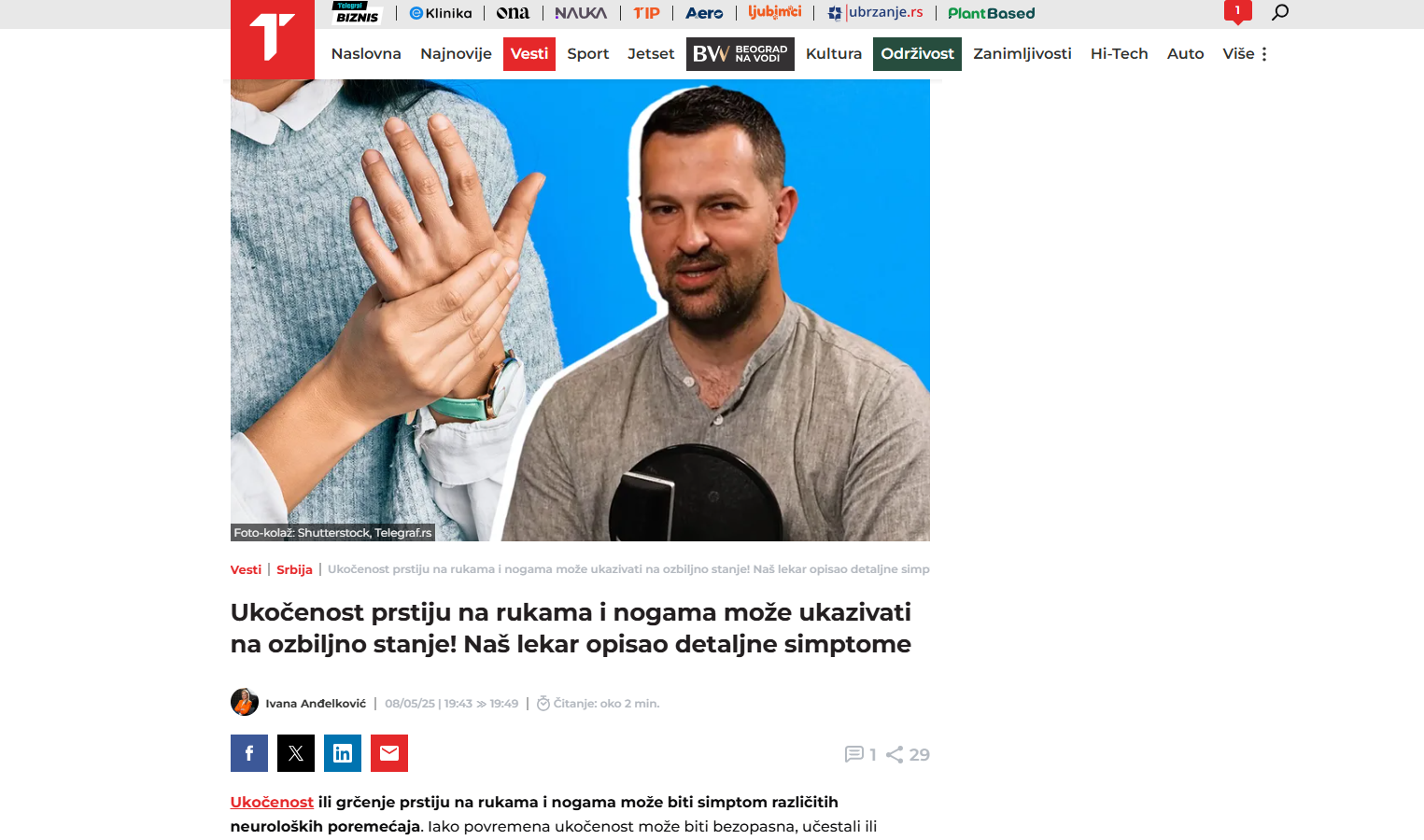
Task: Share article on X
Action: (296, 753)
